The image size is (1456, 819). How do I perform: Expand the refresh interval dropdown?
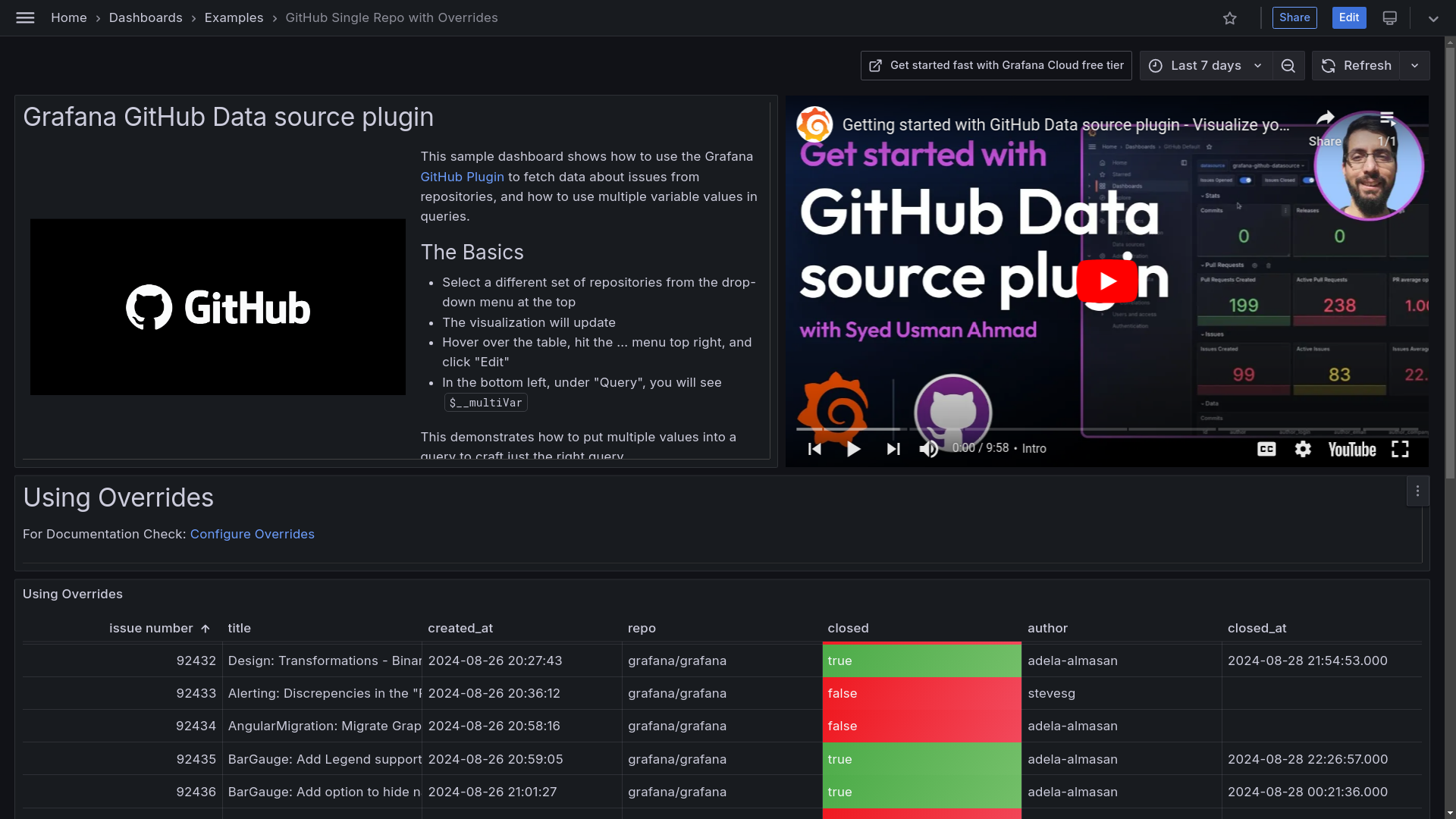click(1415, 65)
